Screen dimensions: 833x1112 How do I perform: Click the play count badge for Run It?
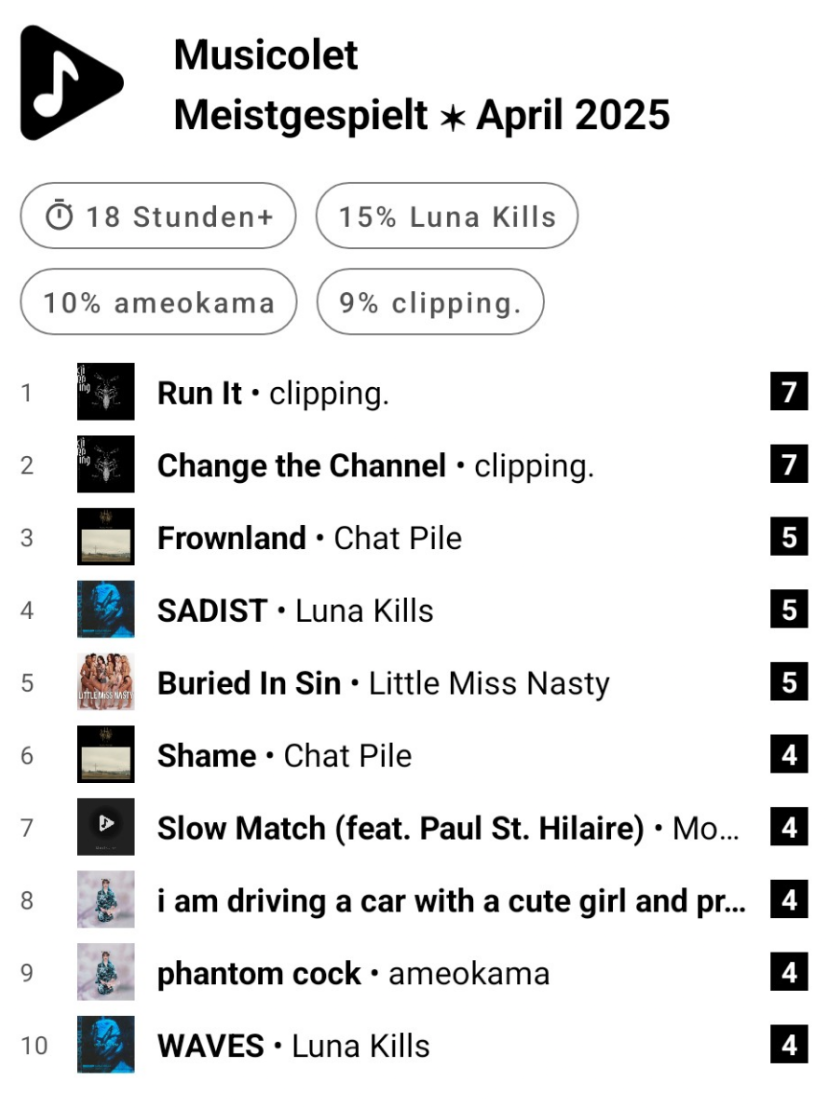point(789,391)
